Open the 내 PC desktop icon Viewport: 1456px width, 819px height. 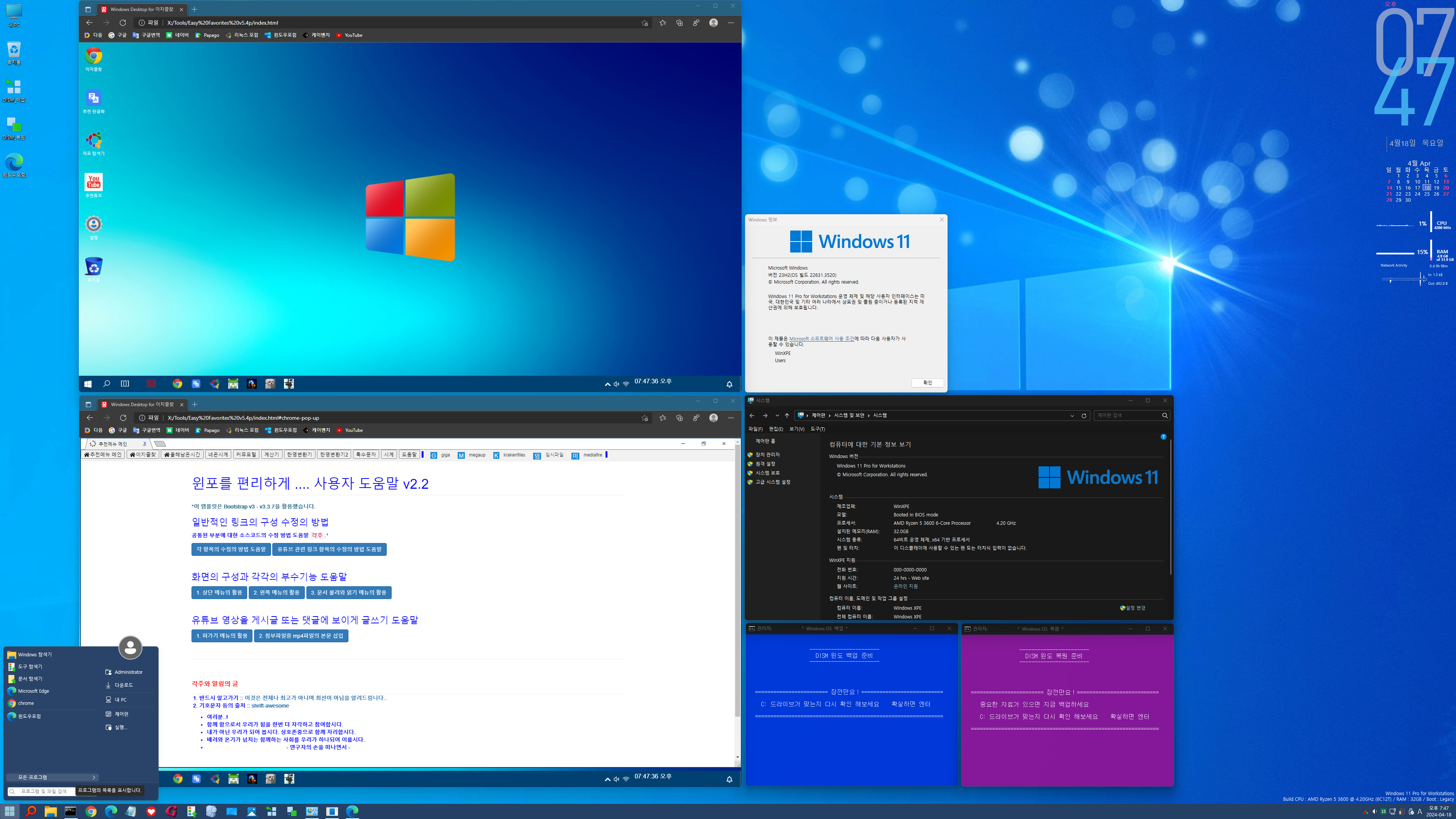coord(14,15)
